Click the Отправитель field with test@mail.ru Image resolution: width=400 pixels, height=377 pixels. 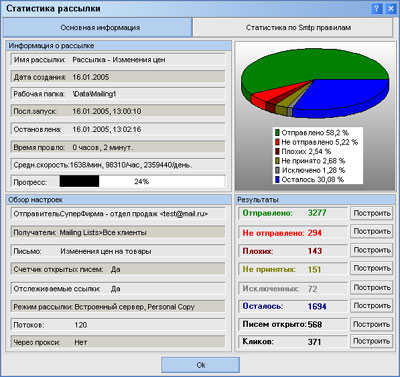pos(118,214)
